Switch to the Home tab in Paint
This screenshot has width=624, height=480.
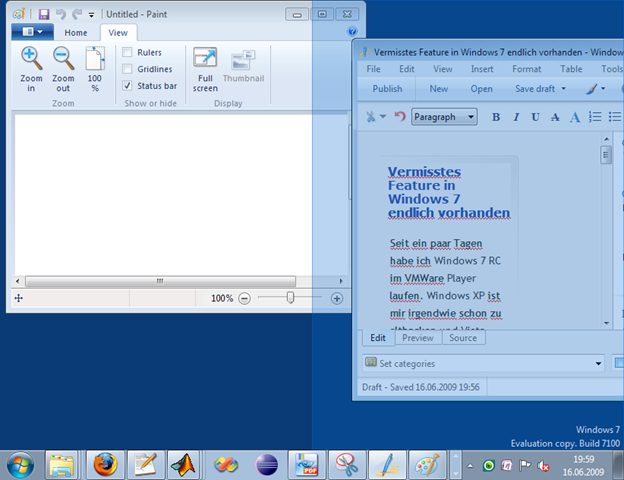point(76,33)
